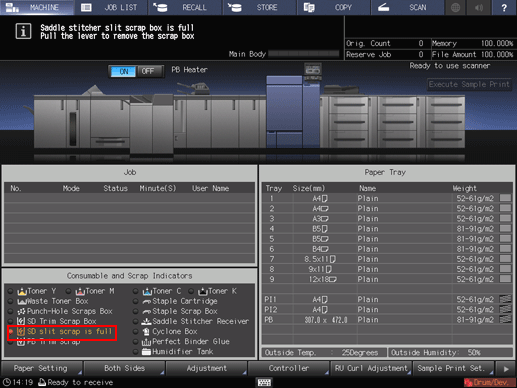This screenshot has height=388, width=517.
Task: Select the Humidifier Tank indicator icon
Action: [146, 352]
